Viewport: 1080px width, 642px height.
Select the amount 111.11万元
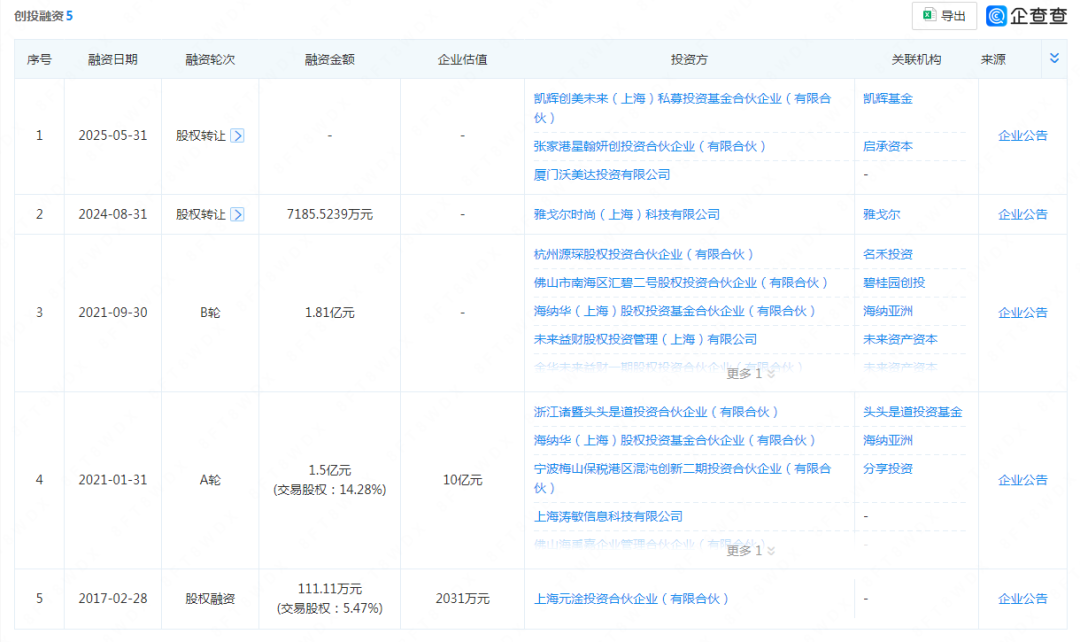click(x=329, y=589)
